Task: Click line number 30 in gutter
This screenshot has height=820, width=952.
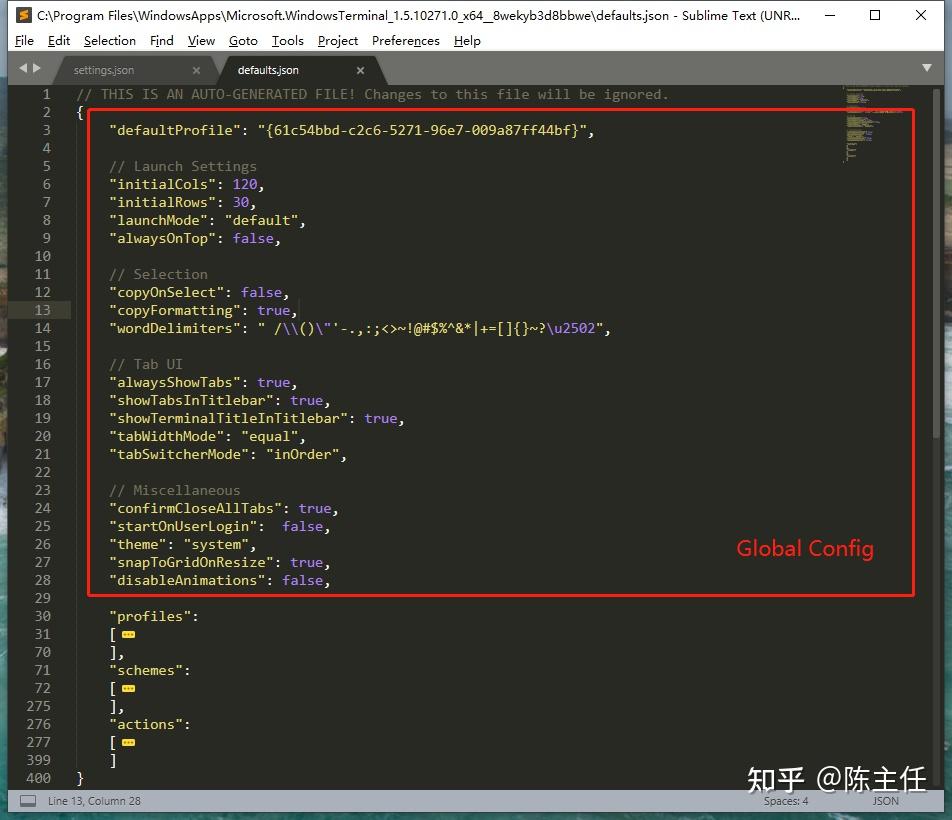Action: coord(42,616)
